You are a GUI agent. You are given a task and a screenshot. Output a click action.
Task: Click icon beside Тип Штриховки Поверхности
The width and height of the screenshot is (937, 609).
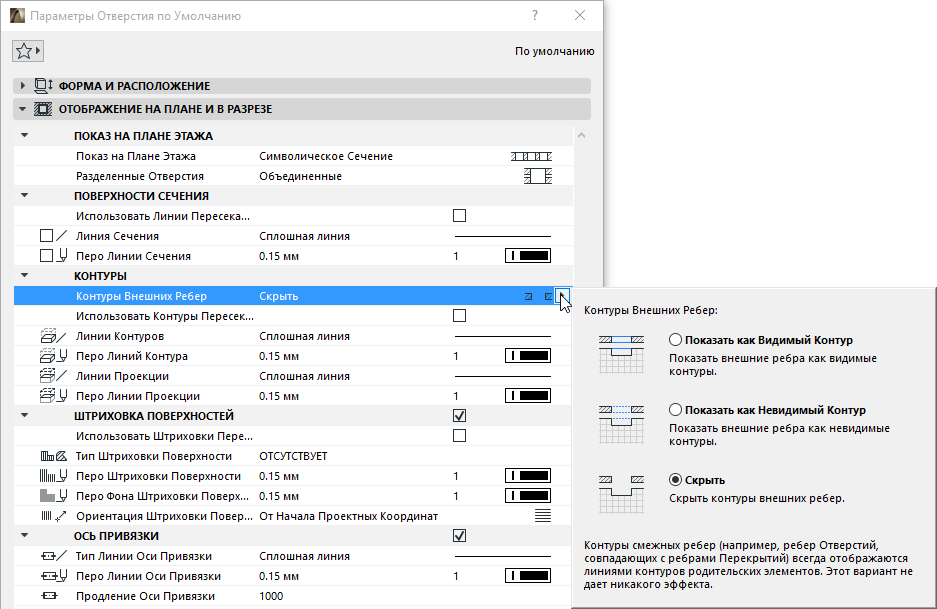coord(53,456)
